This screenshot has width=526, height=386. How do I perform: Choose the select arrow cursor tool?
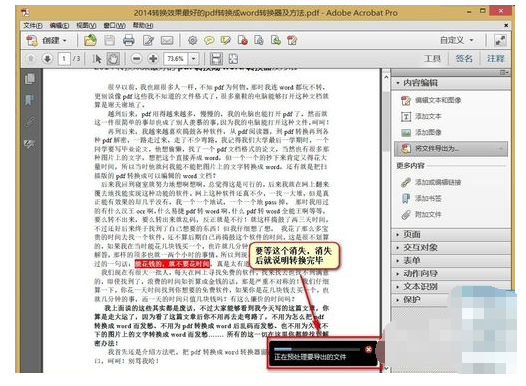(97, 59)
